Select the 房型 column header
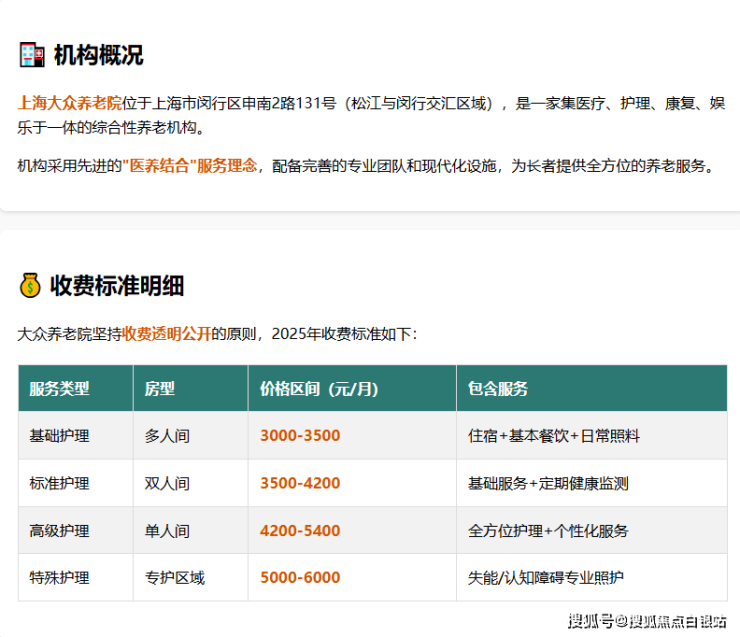 [160, 388]
